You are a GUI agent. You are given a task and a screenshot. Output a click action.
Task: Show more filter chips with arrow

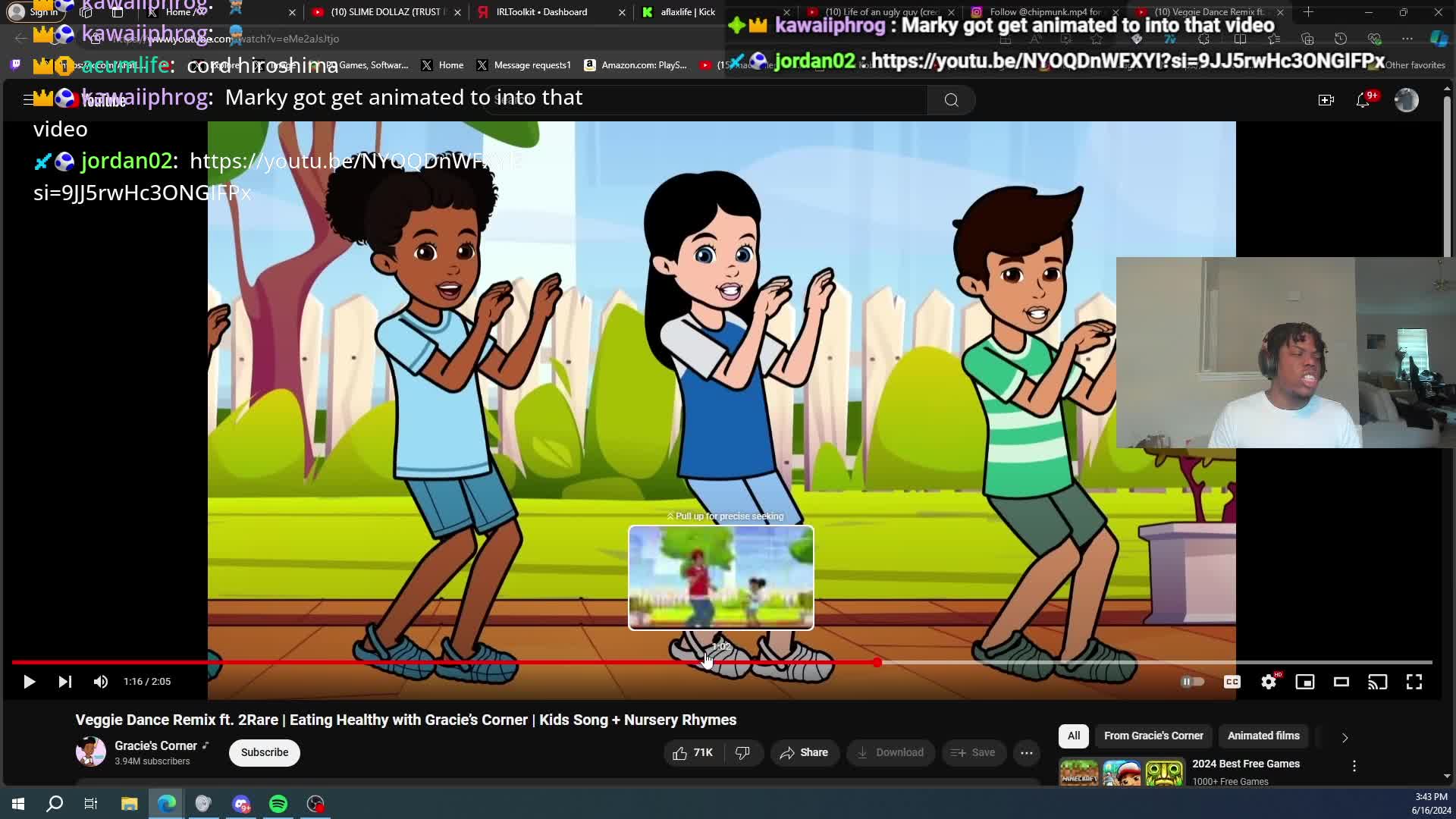click(1345, 737)
